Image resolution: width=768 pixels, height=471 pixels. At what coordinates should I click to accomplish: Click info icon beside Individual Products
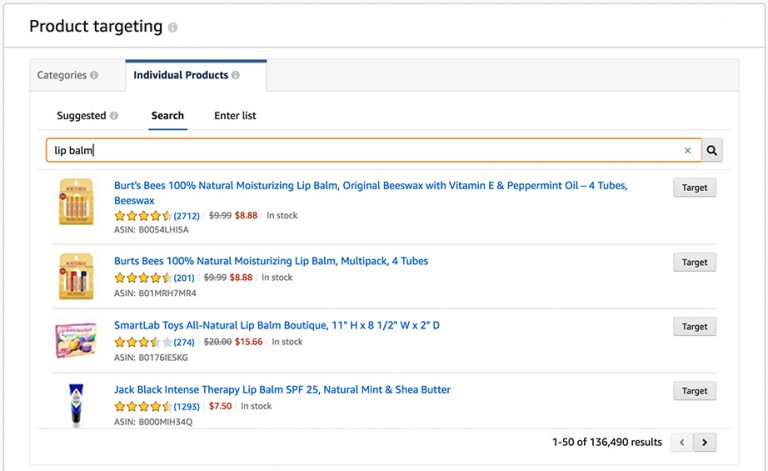pyautogui.click(x=236, y=75)
